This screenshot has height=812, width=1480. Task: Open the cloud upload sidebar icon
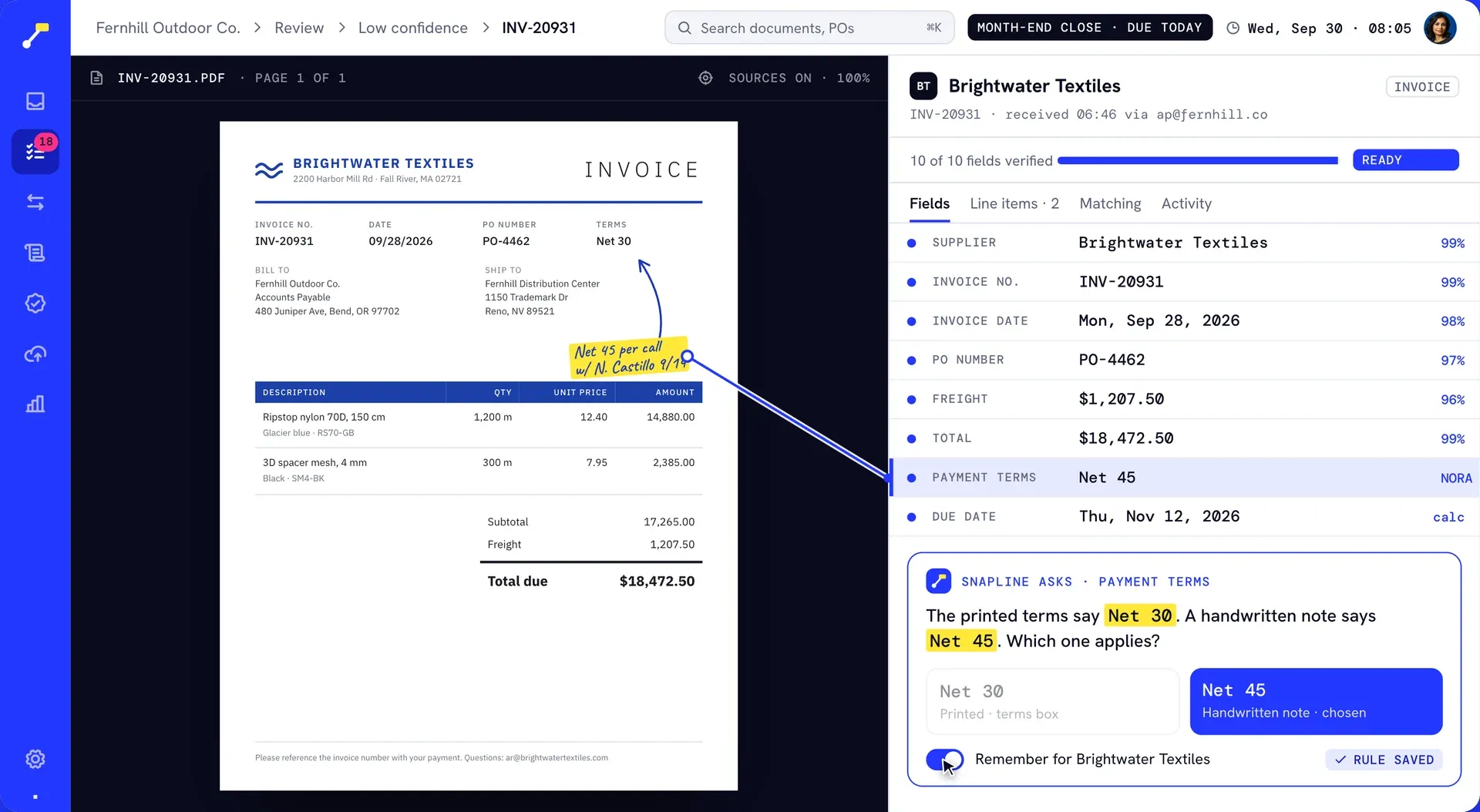click(35, 354)
